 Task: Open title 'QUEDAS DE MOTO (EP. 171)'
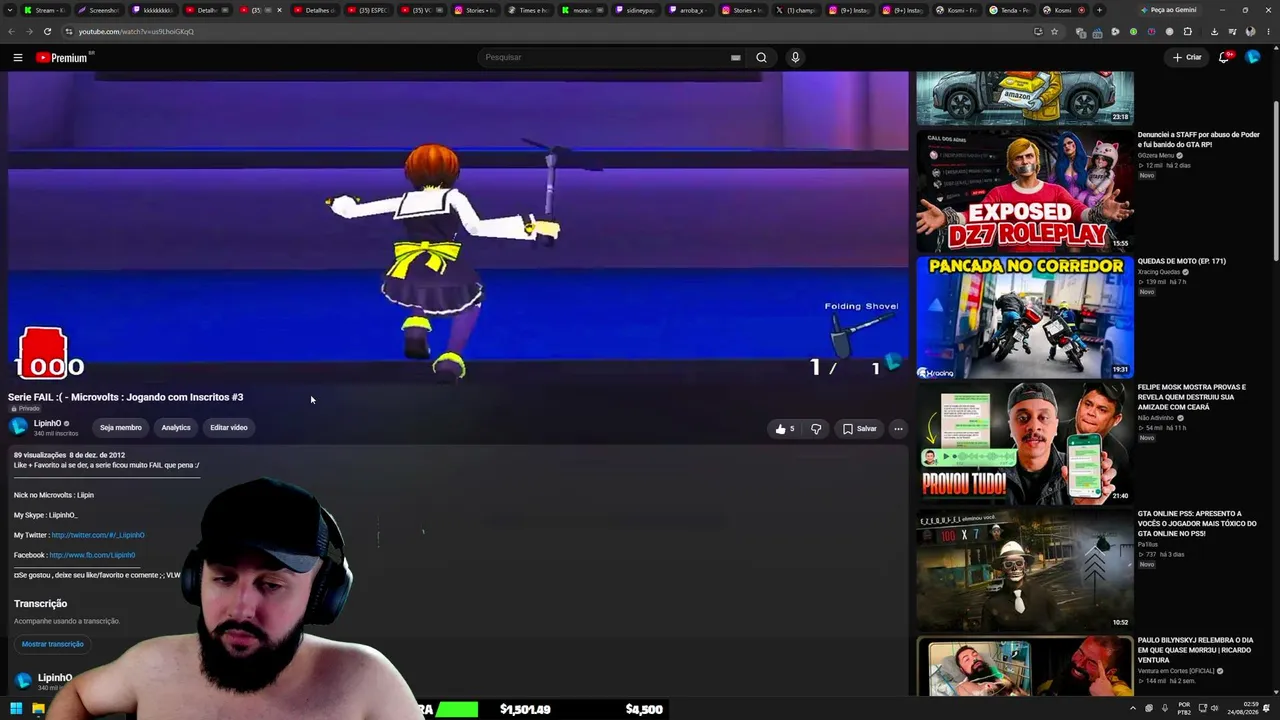(1181, 261)
